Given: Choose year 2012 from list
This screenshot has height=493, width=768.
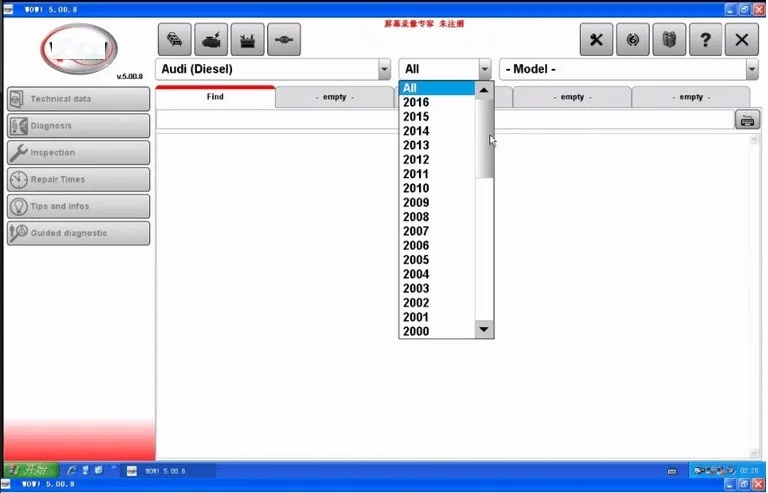Looking at the screenshot, I should (x=437, y=160).
